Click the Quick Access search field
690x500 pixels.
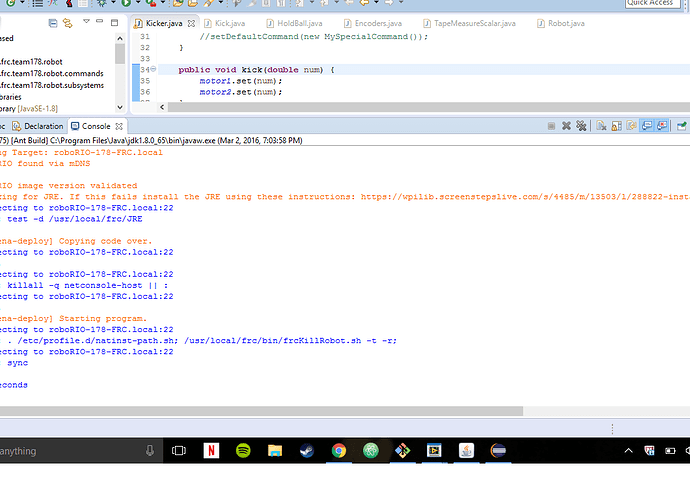[x=653, y=3]
